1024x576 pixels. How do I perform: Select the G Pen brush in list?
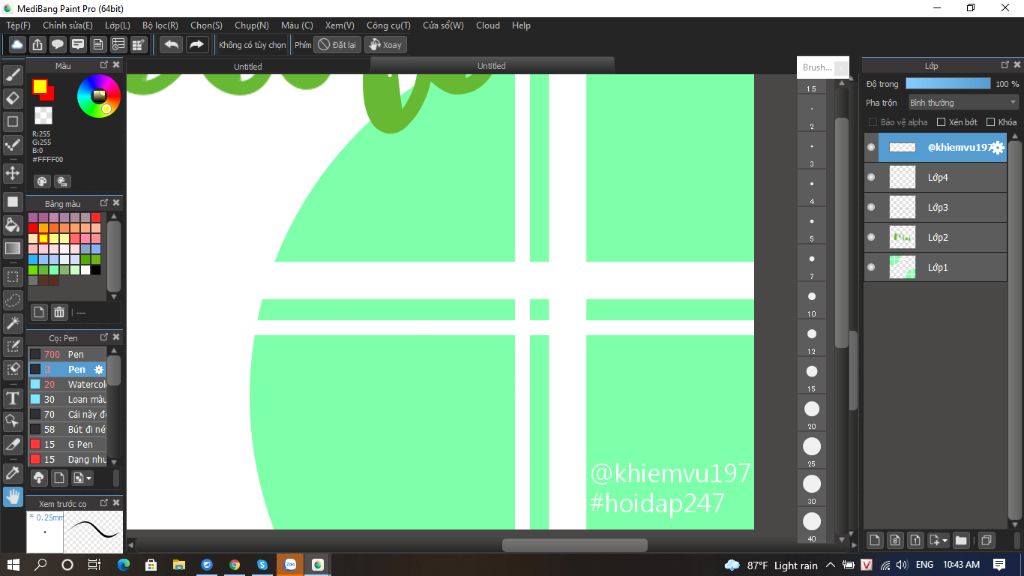coord(68,444)
